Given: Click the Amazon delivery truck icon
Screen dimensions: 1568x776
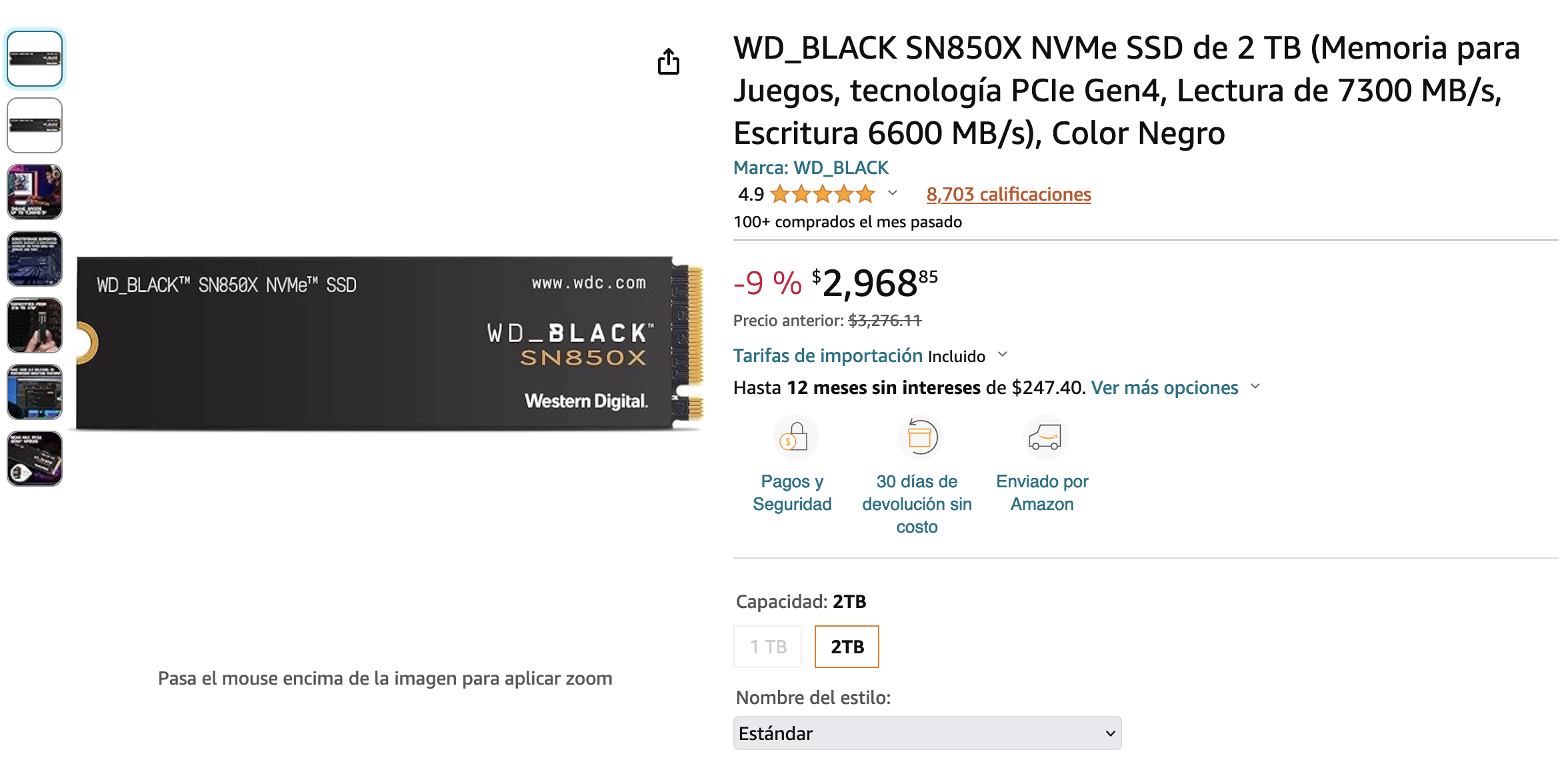Looking at the screenshot, I should [1045, 437].
